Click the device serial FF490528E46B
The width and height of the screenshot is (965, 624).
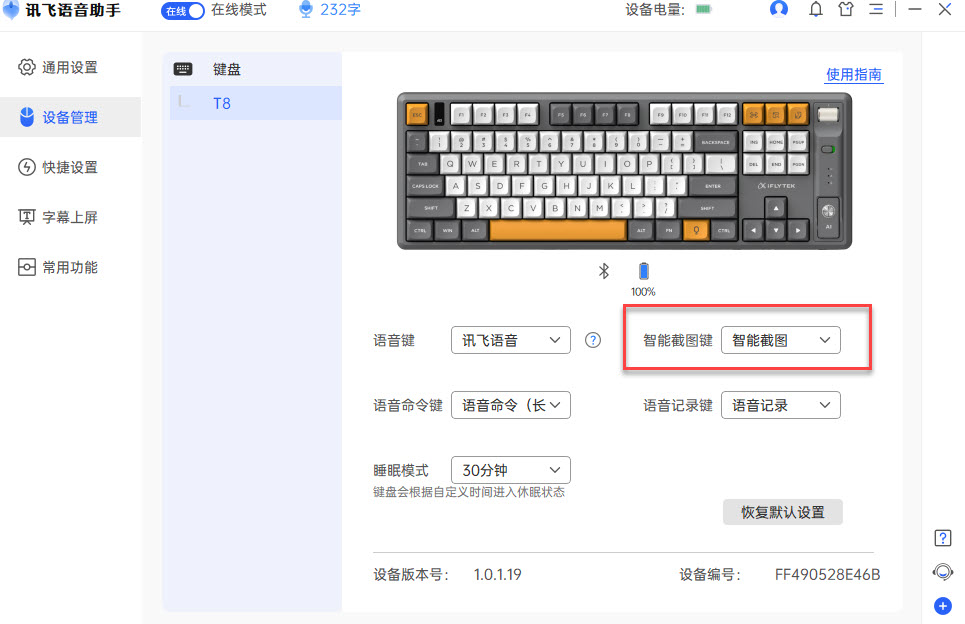pyautogui.click(x=827, y=575)
